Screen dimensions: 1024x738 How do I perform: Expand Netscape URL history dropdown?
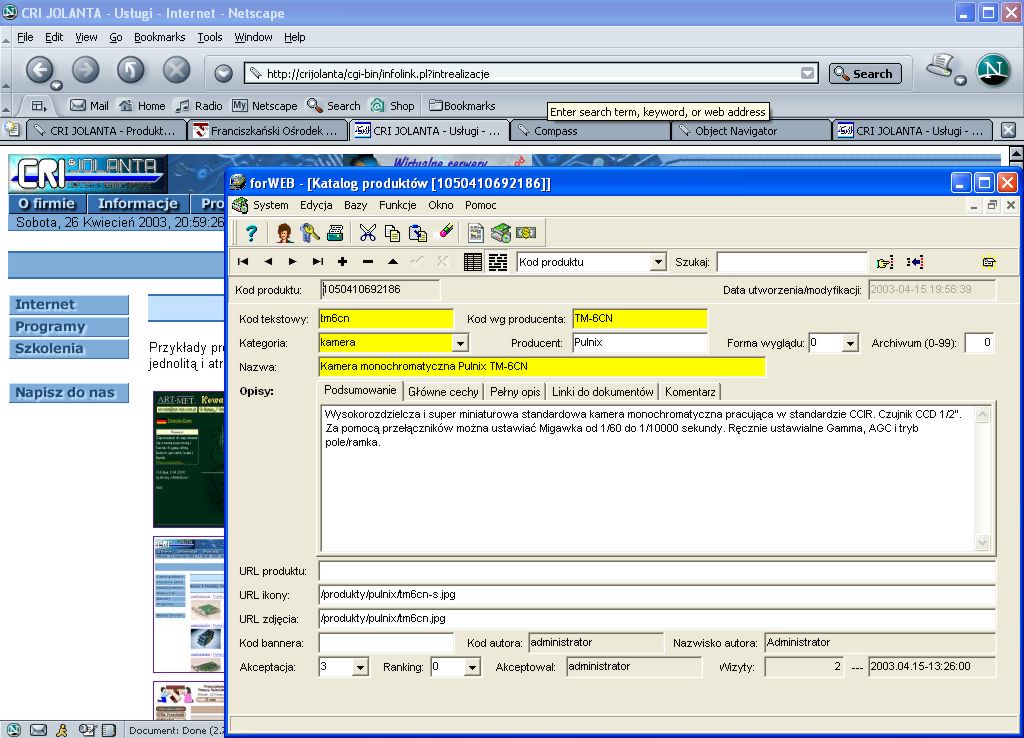pyautogui.click(x=808, y=73)
